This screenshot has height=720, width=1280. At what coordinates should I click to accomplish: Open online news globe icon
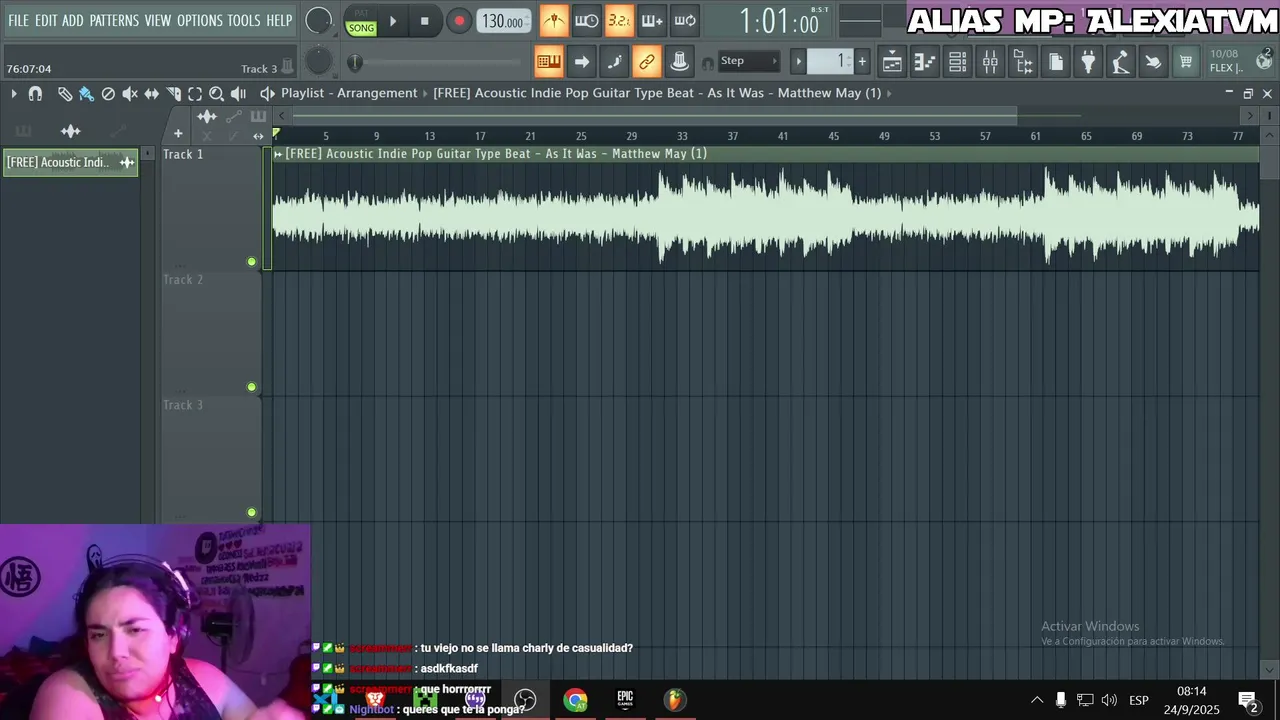pyautogui.click(x=1264, y=59)
